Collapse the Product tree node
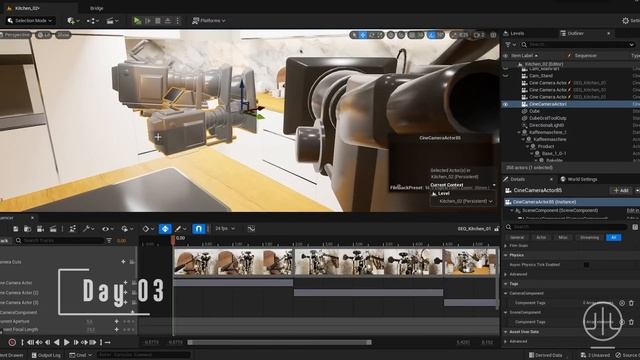The image size is (640, 360). tap(527, 147)
